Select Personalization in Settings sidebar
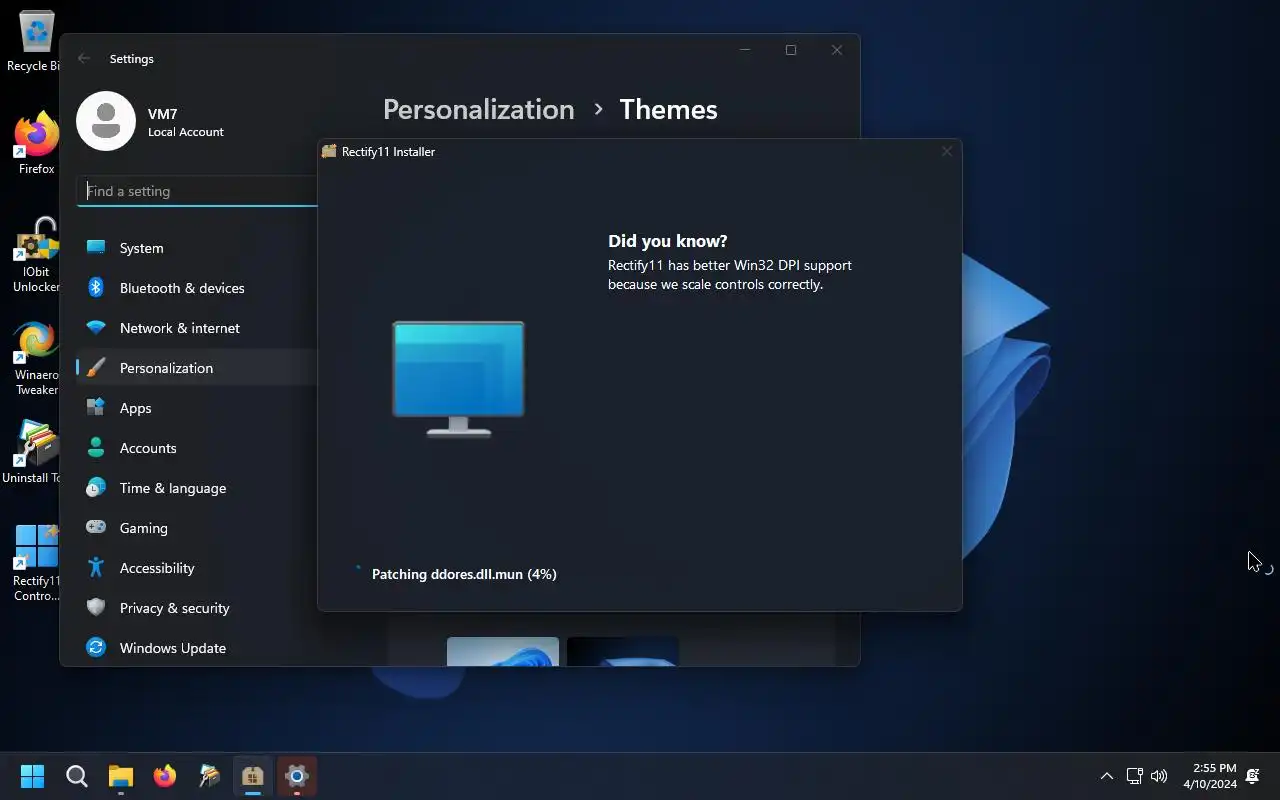Viewport: 1280px width, 800px height. pyautogui.click(x=197, y=368)
